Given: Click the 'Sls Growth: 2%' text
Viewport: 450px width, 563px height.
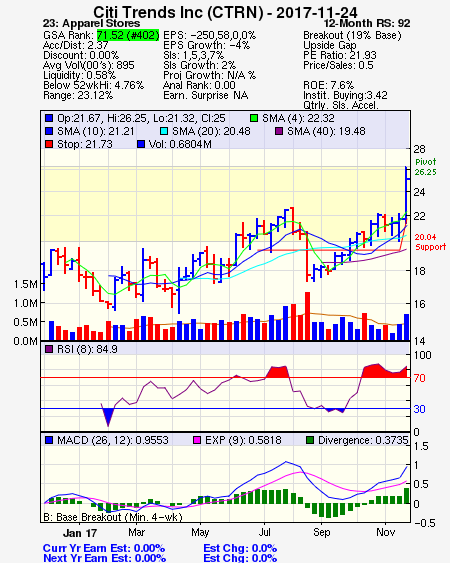Looking at the screenshot, I should point(199,65).
